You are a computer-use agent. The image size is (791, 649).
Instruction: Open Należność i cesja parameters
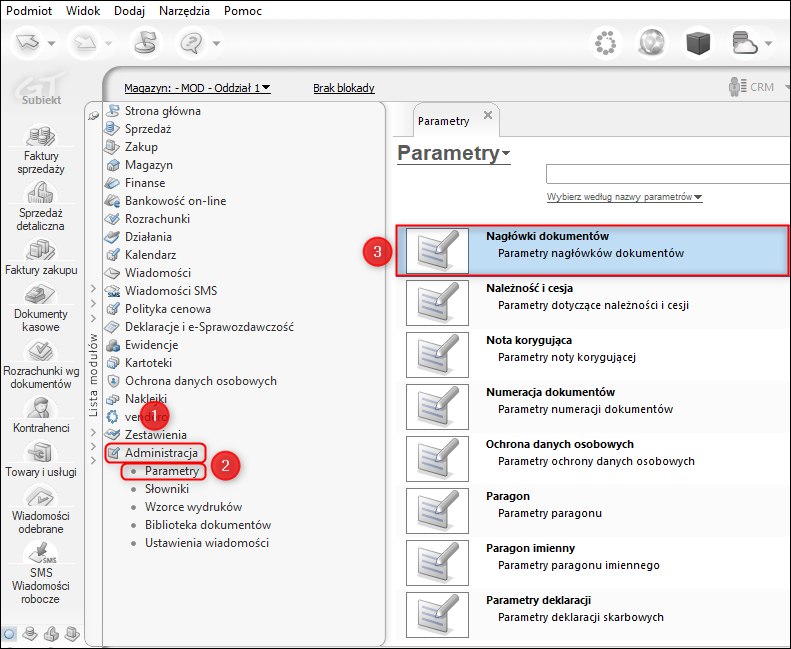(592, 303)
